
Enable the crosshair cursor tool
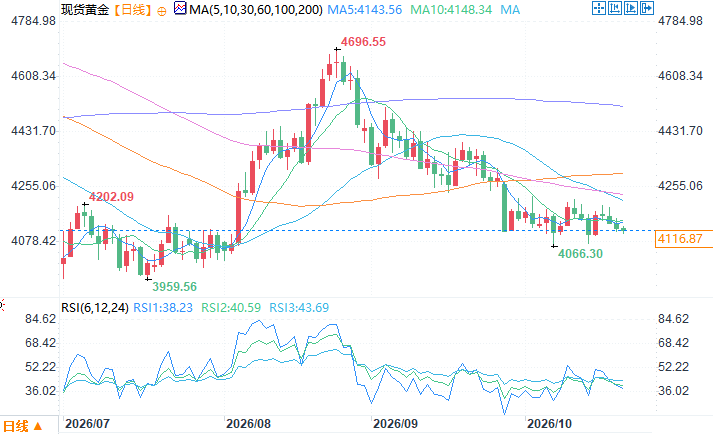coord(599,8)
